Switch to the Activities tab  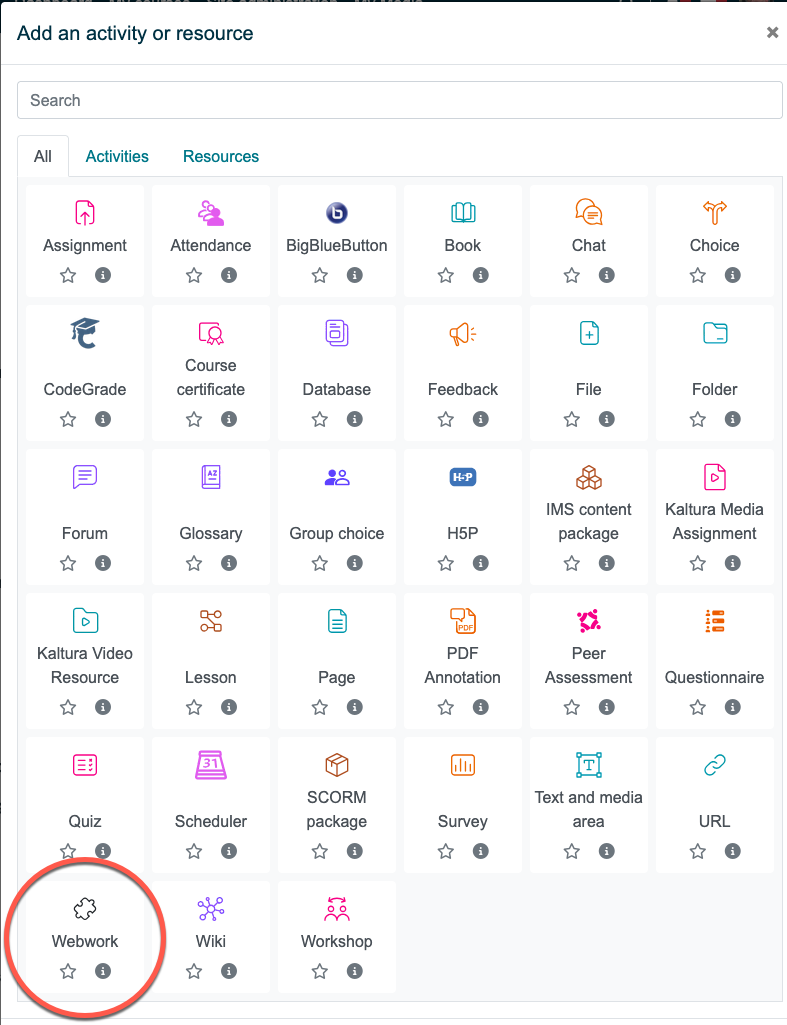[117, 156]
